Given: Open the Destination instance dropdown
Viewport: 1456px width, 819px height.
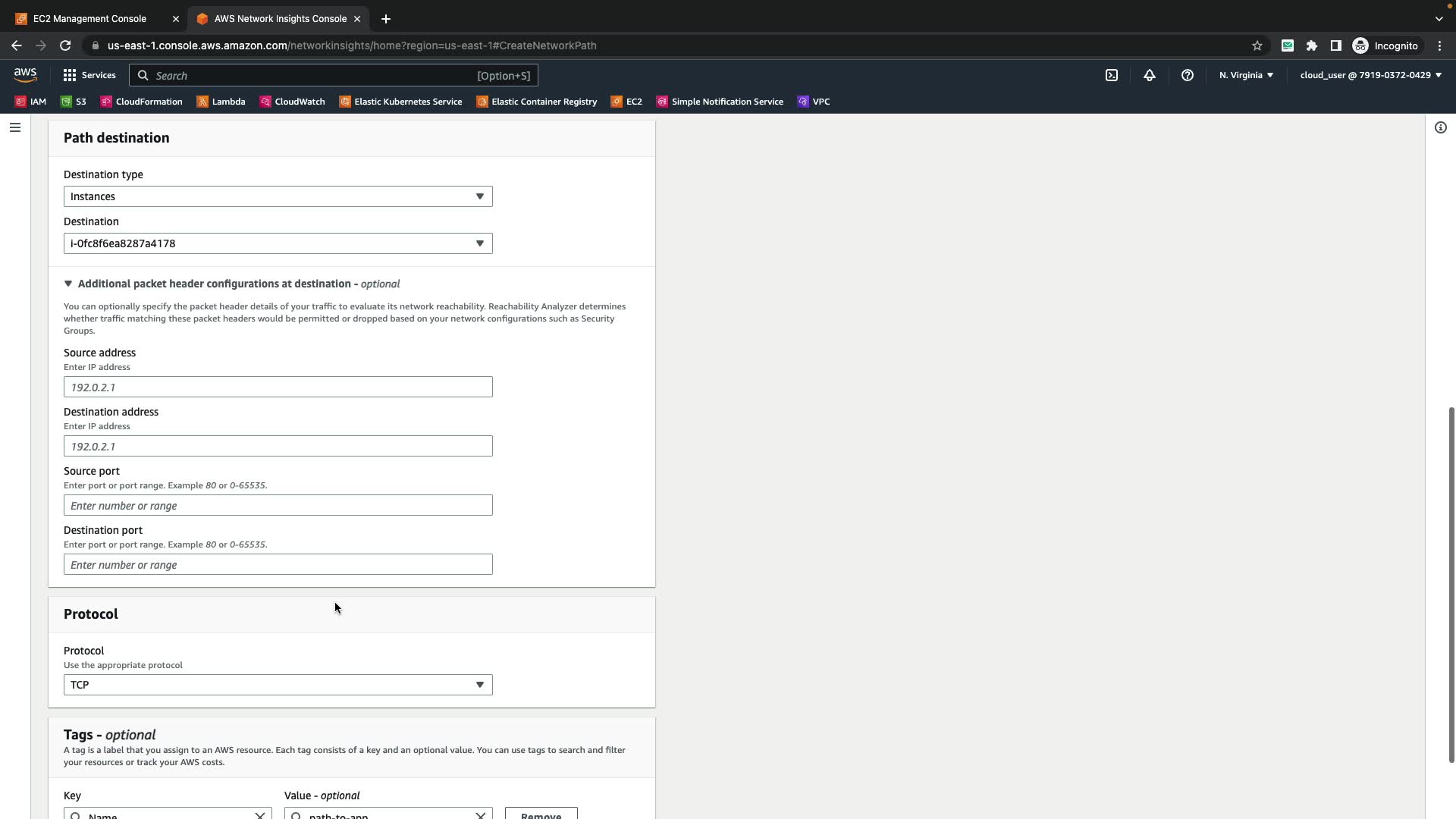Looking at the screenshot, I should coord(278,243).
